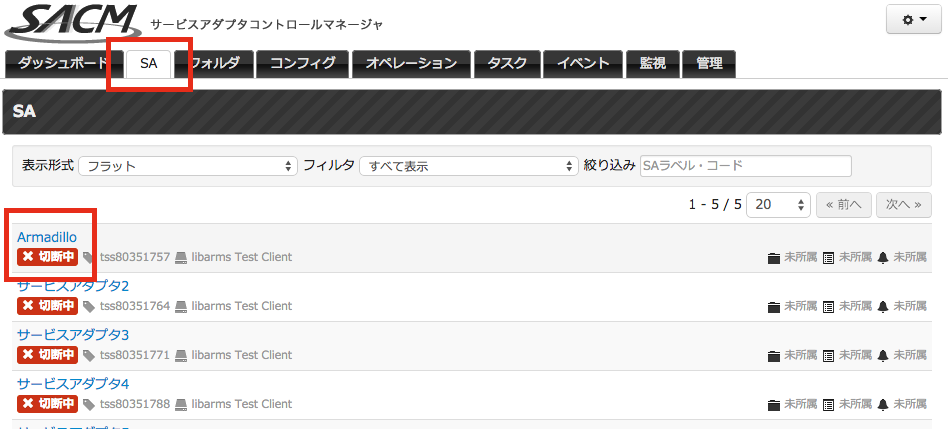This screenshot has height=429, width=948.
Task: Open the gear settings menu
Action: click(914, 19)
